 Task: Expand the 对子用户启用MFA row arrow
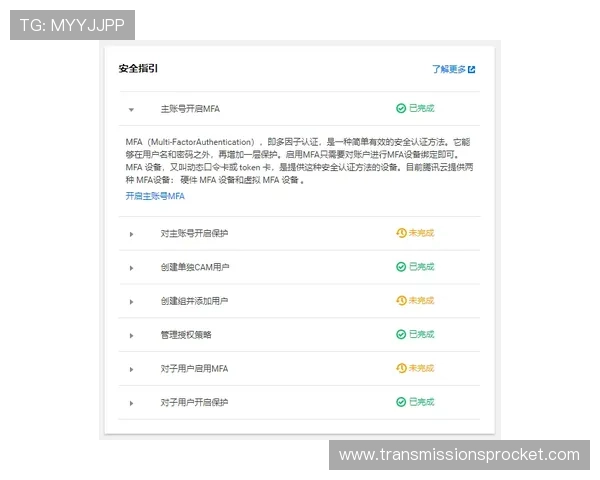131,369
